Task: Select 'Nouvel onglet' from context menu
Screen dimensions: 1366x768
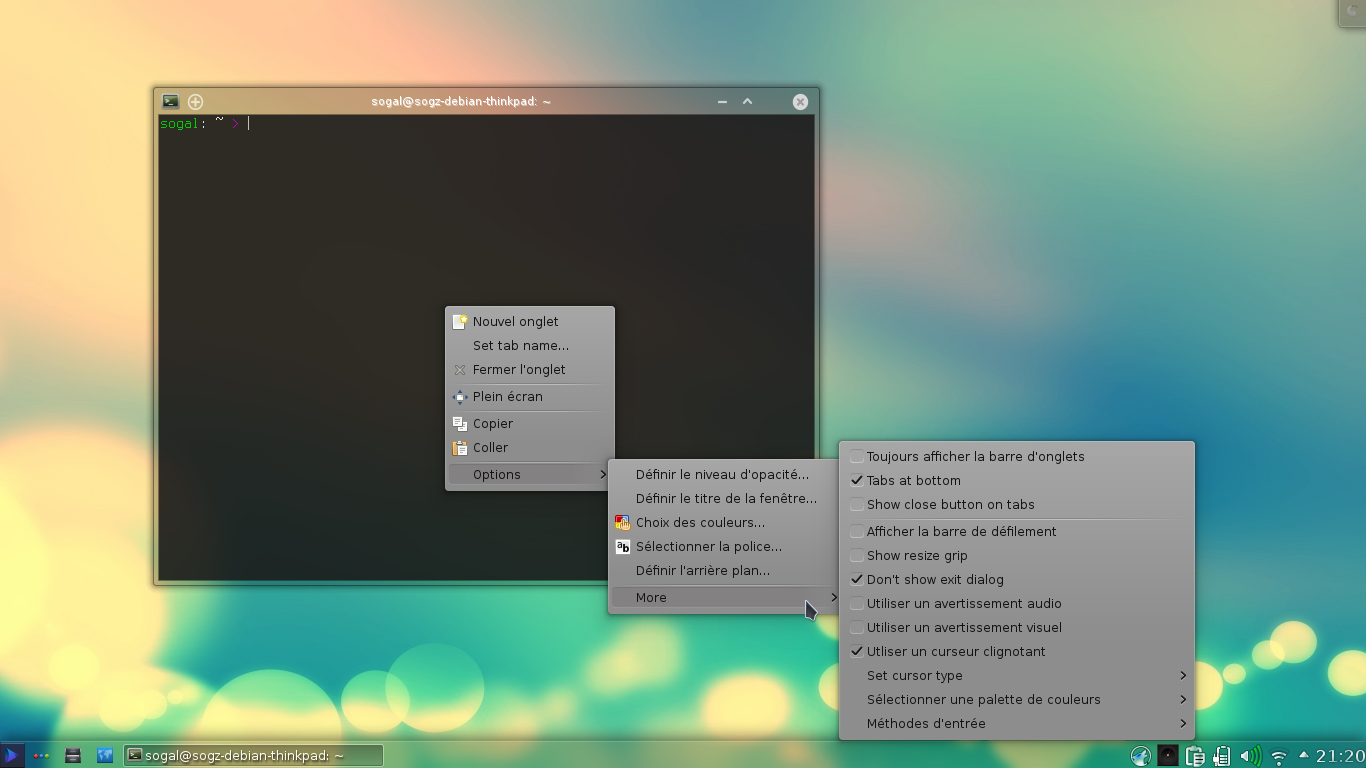Action: tap(515, 322)
